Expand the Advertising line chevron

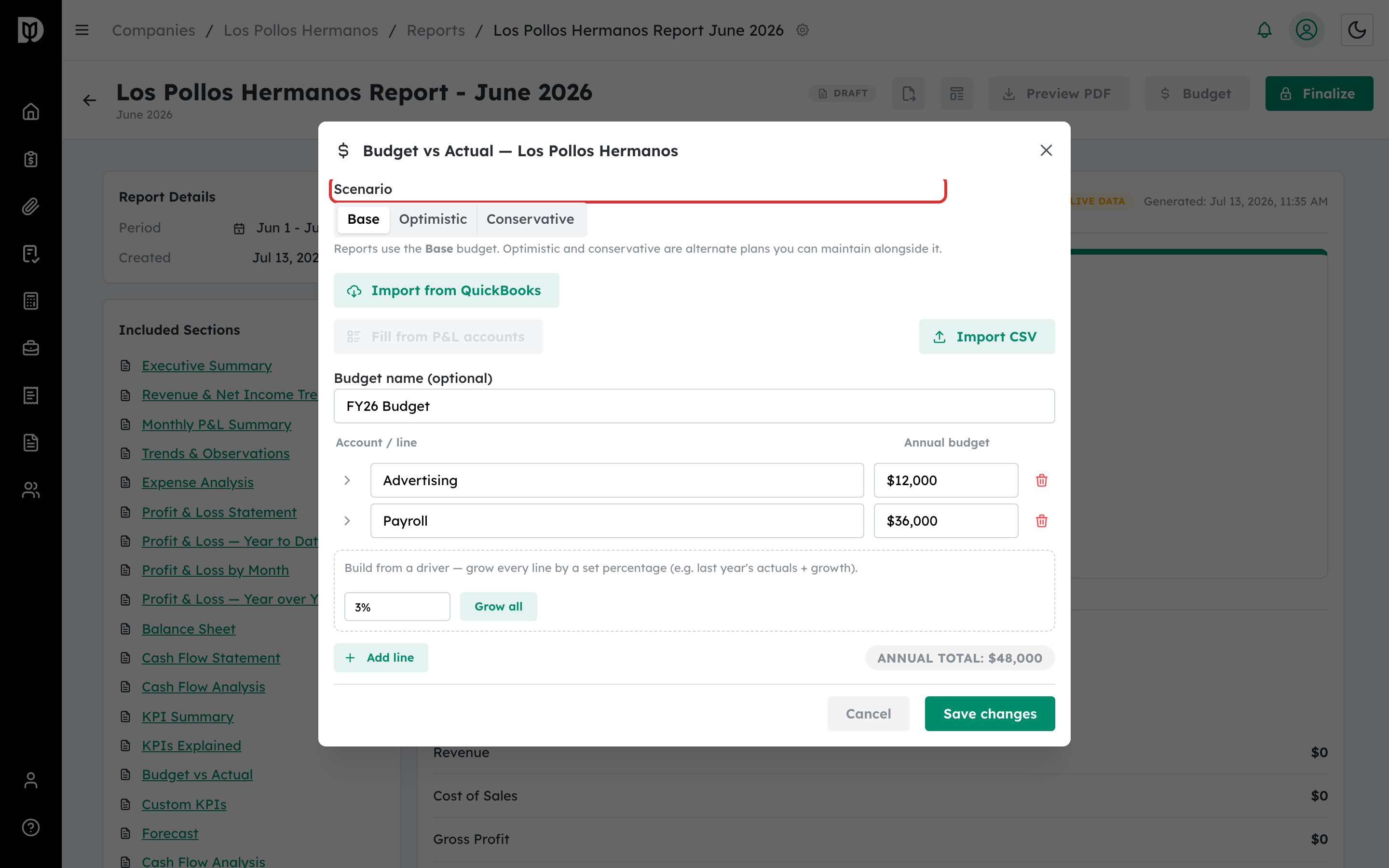[x=347, y=480]
